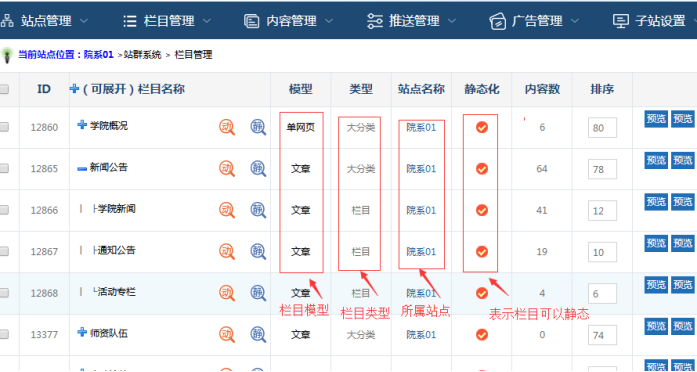Open the 栏目管理 menu

pos(167,21)
